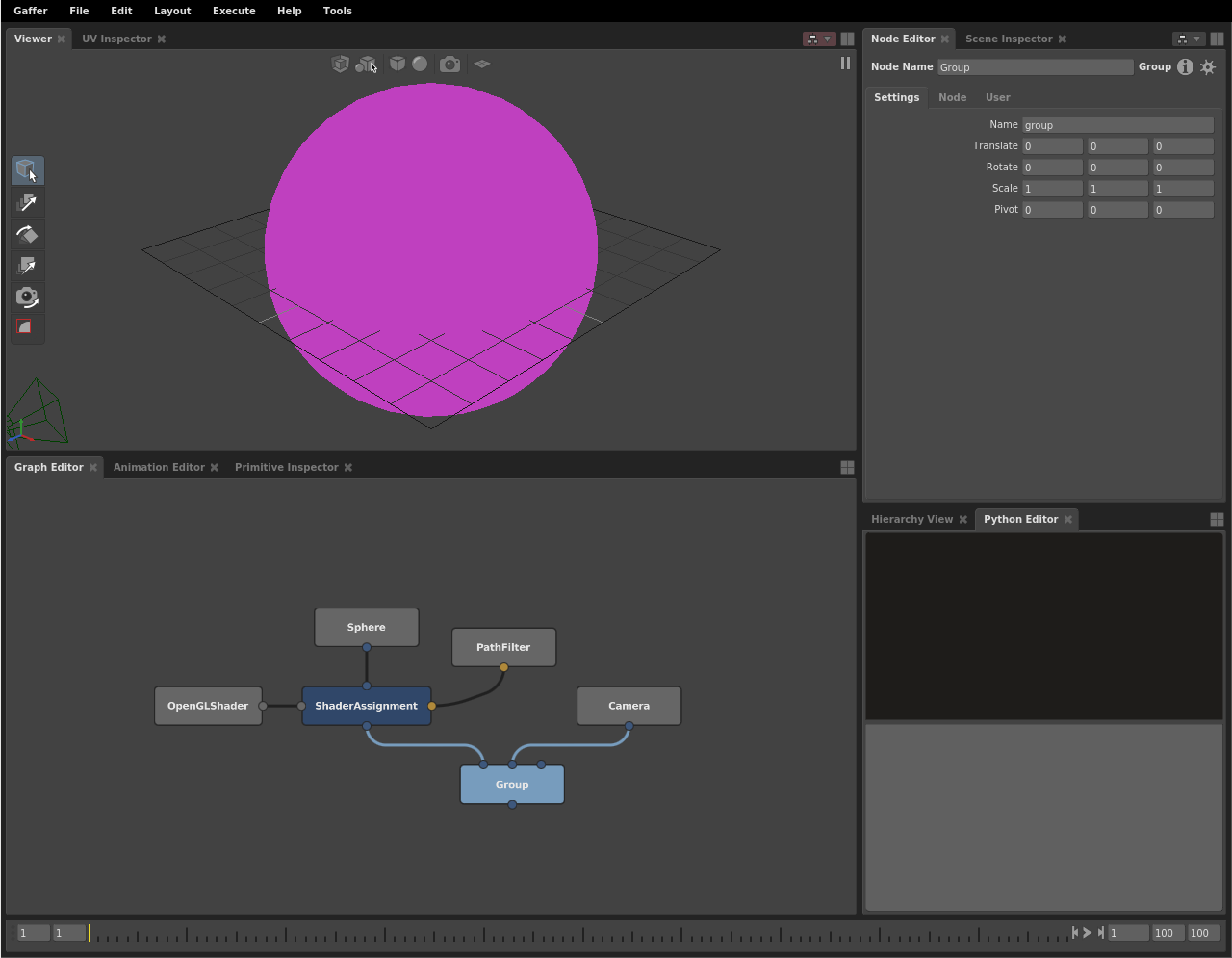Screen dimensions: 1232x958
Task: Activate the Rotate tool
Action: coord(27,235)
